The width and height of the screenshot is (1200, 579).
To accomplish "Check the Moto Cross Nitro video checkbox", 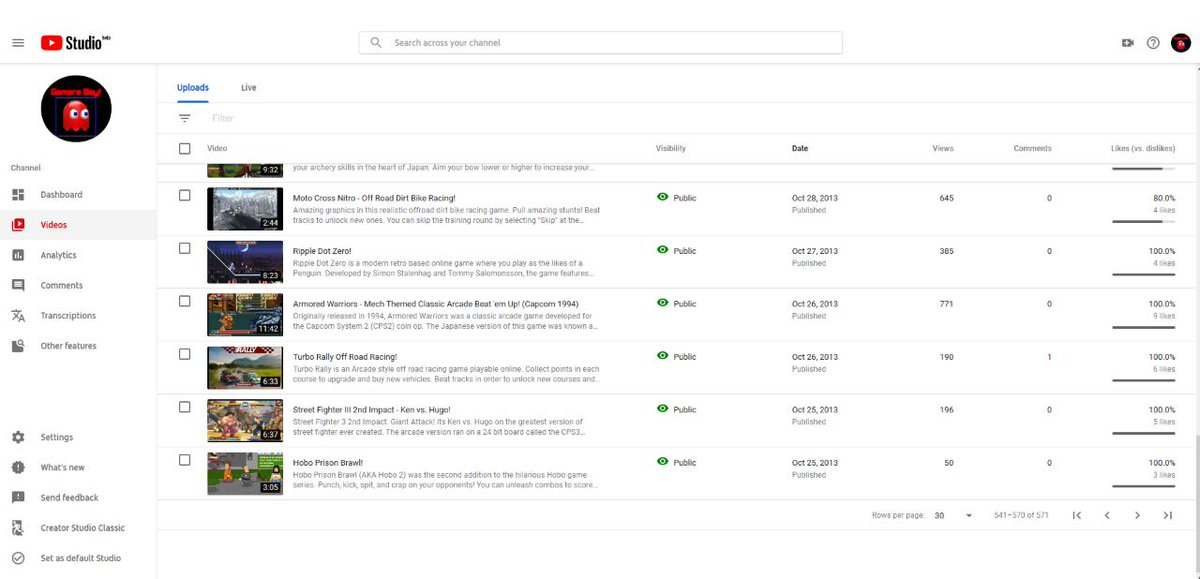I will pyautogui.click(x=184, y=195).
